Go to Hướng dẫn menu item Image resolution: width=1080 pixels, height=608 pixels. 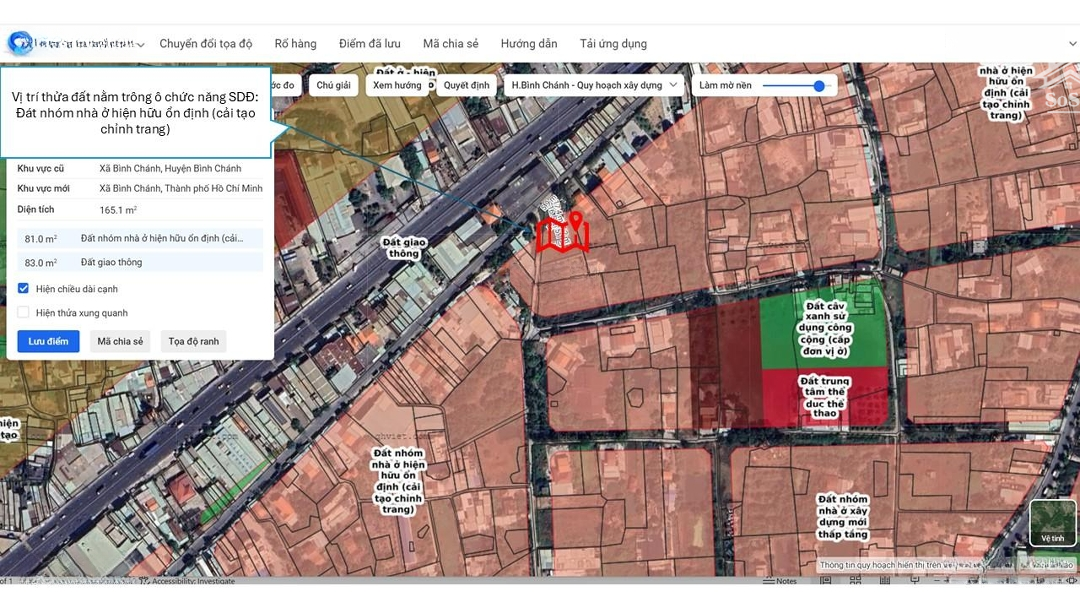click(x=529, y=44)
